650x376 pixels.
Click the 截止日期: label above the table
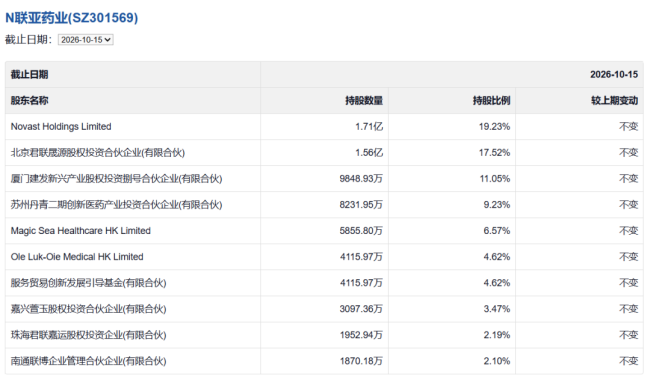[28, 40]
